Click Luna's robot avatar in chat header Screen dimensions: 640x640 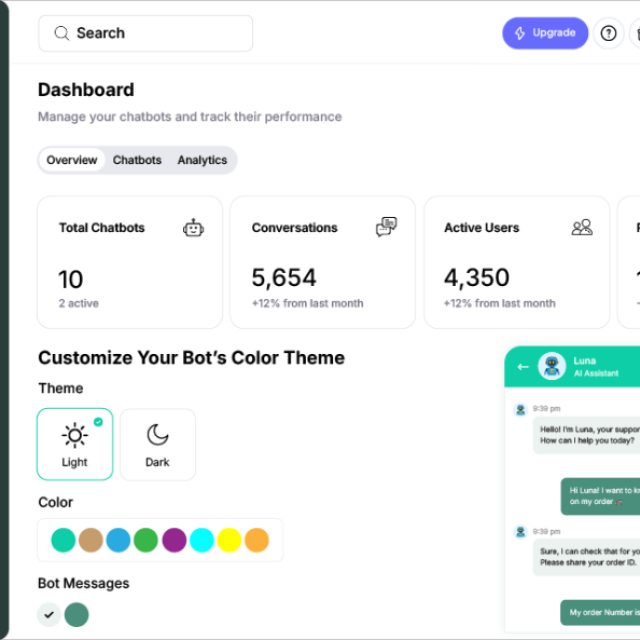pos(552,366)
